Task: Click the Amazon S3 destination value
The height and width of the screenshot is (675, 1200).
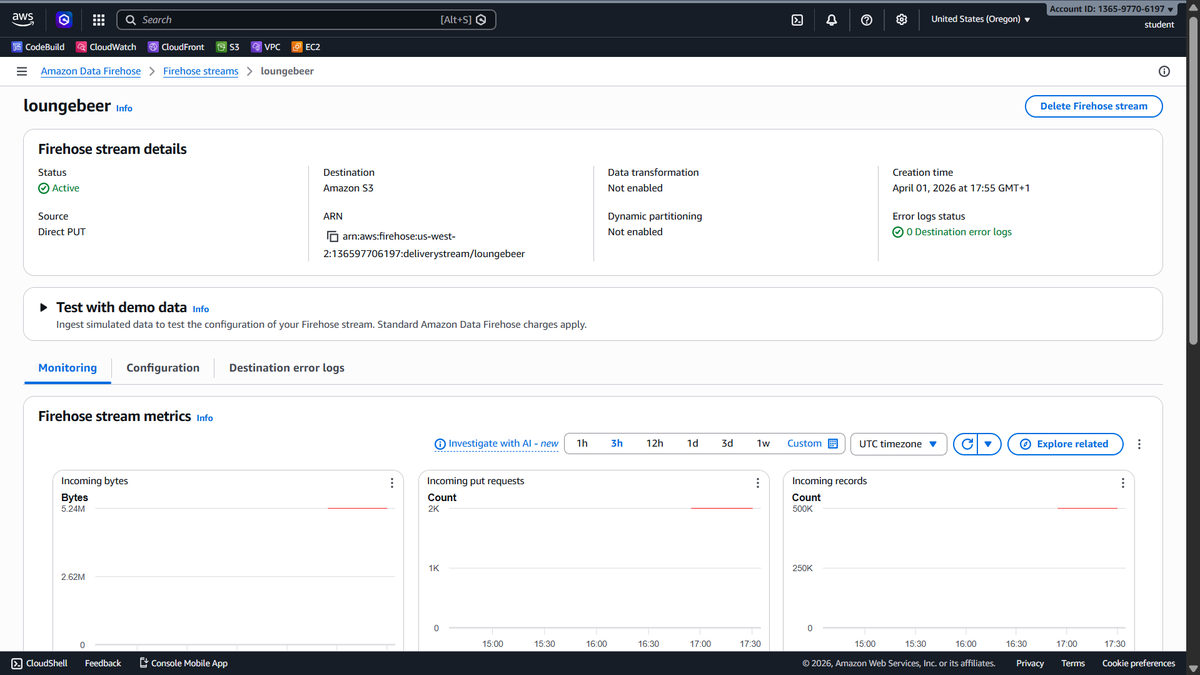Action: coord(348,188)
